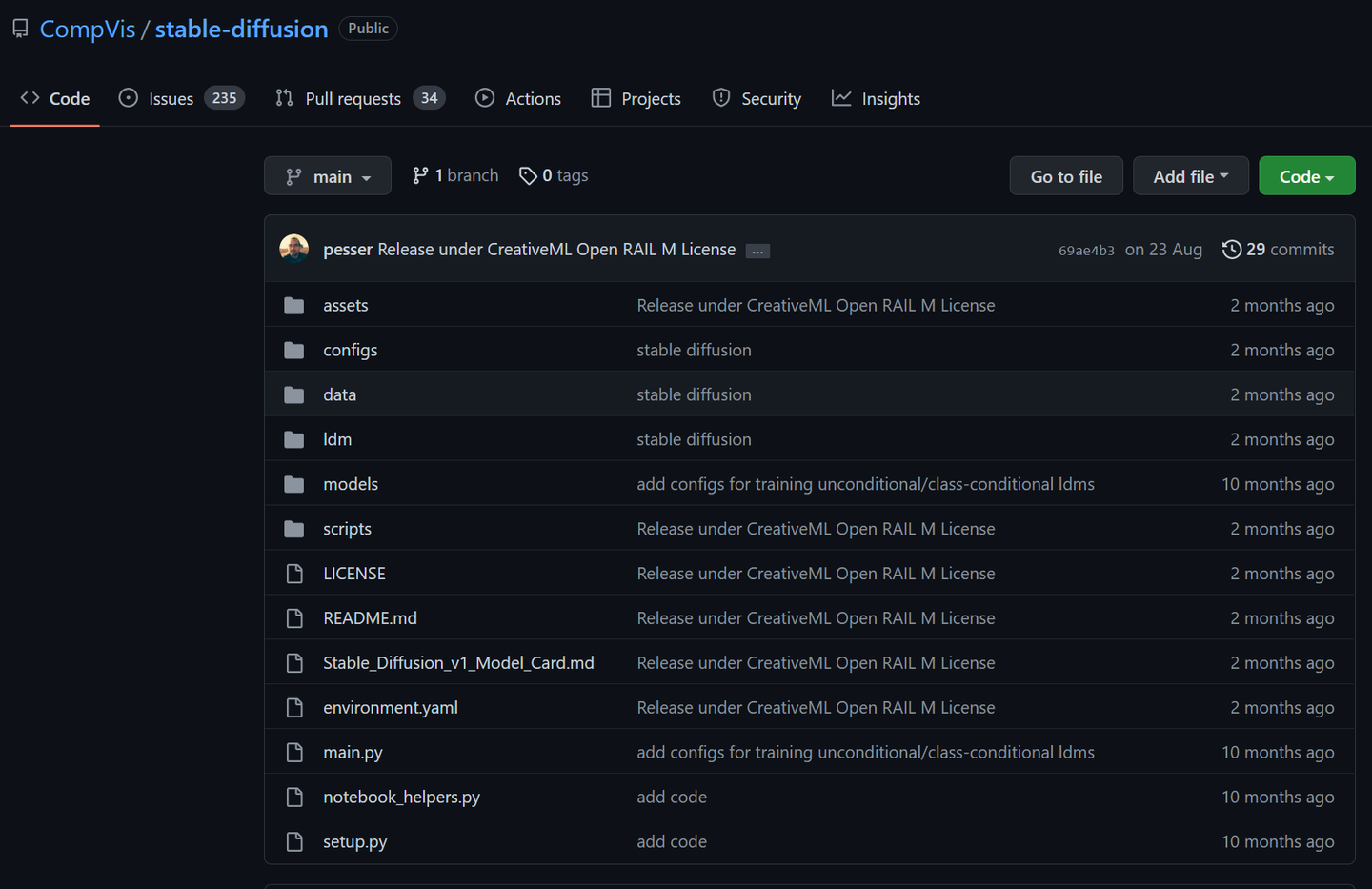This screenshot has width=1372, height=889.
Task: Click the folder icon for assets
Action: (x=294, y=306)
